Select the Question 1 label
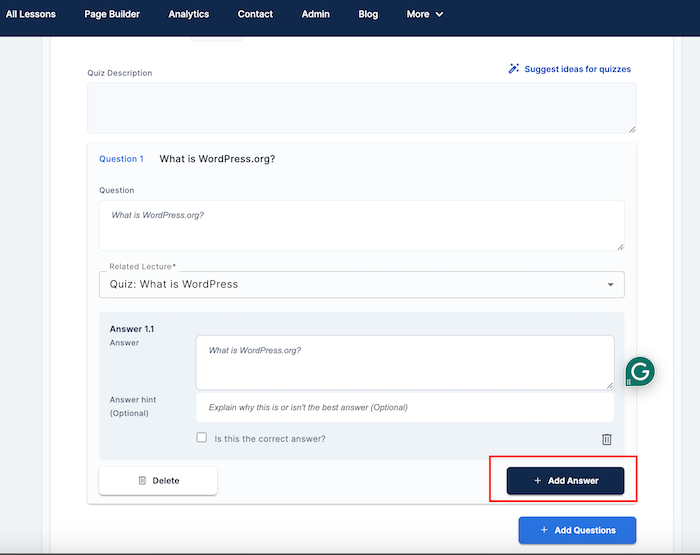Image resolution: width=700 pixels, height=555 pixels. coord(121,159)
